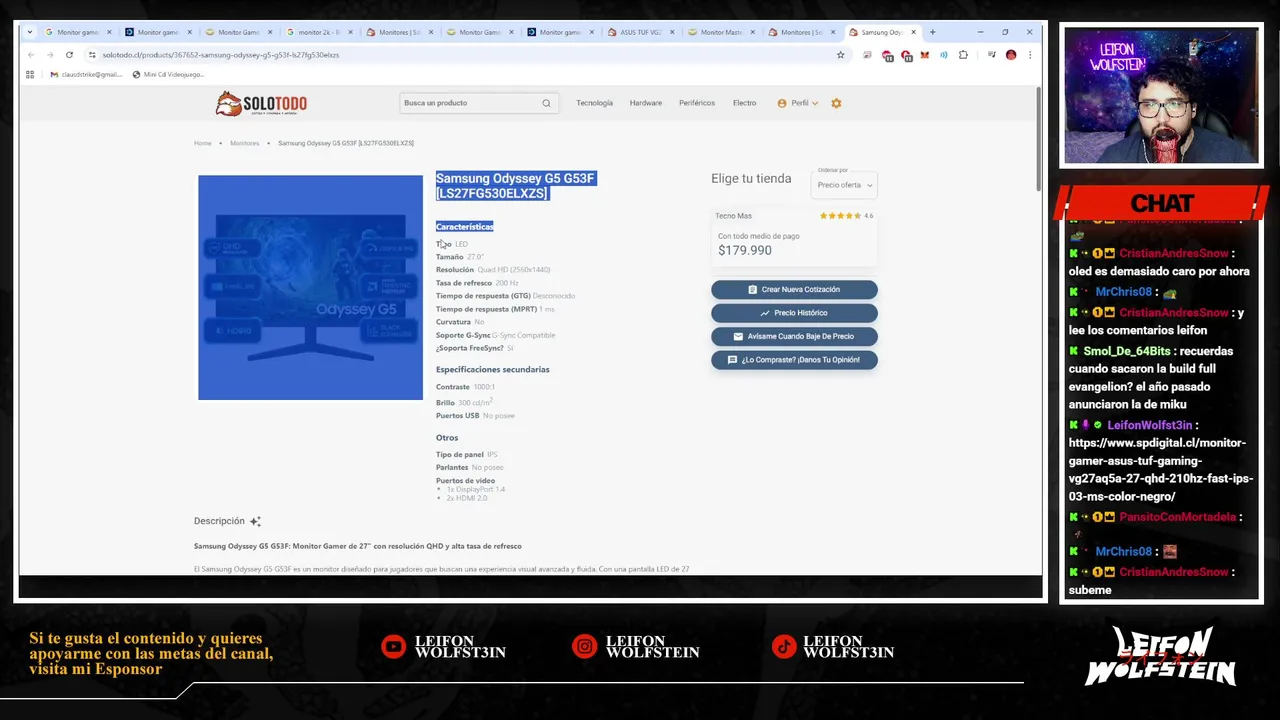The height and width of the screenshot is (720, 1280).
Task: Click the browser page vertical scrollbar
Action: [x=1038, y=140]
